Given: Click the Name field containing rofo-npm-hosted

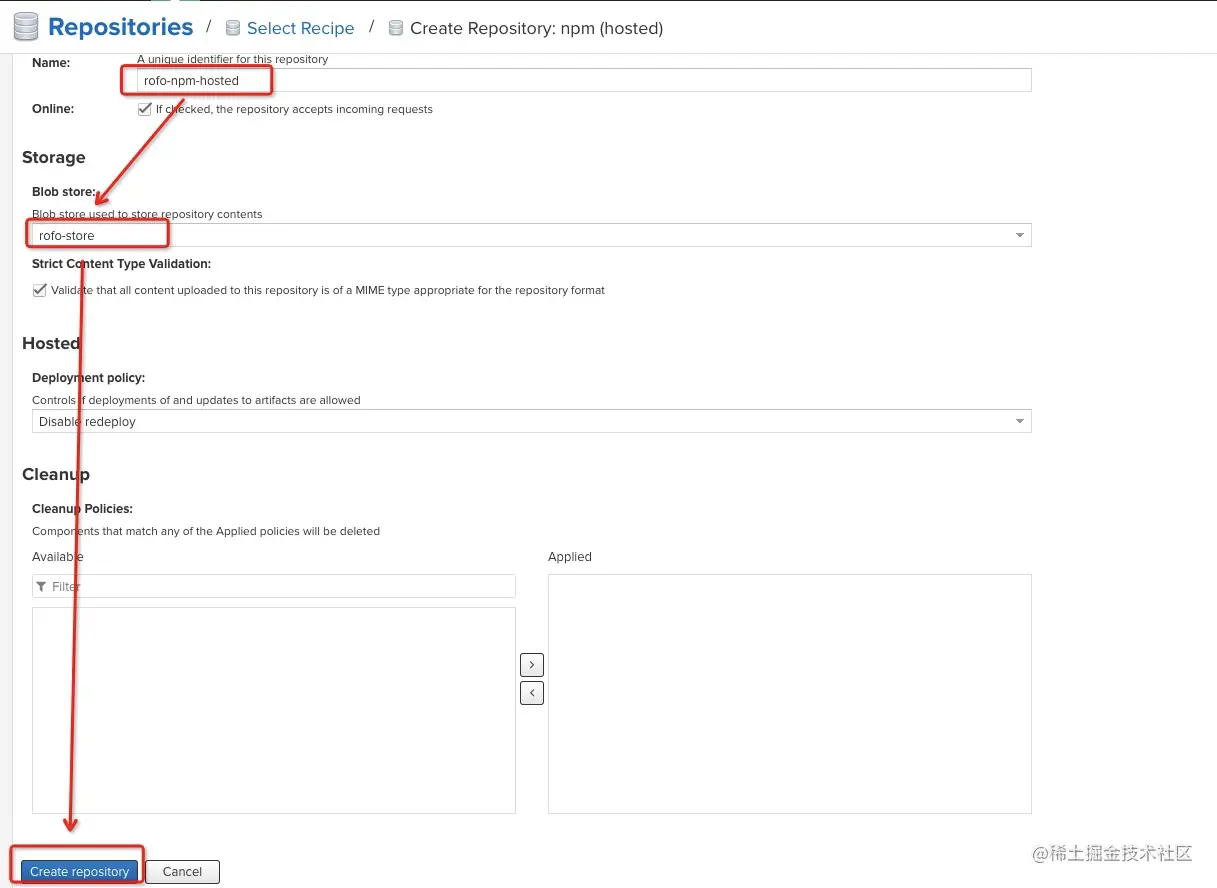Looking at the screenshot, I should pyautogui.click(x=584, y=80).
